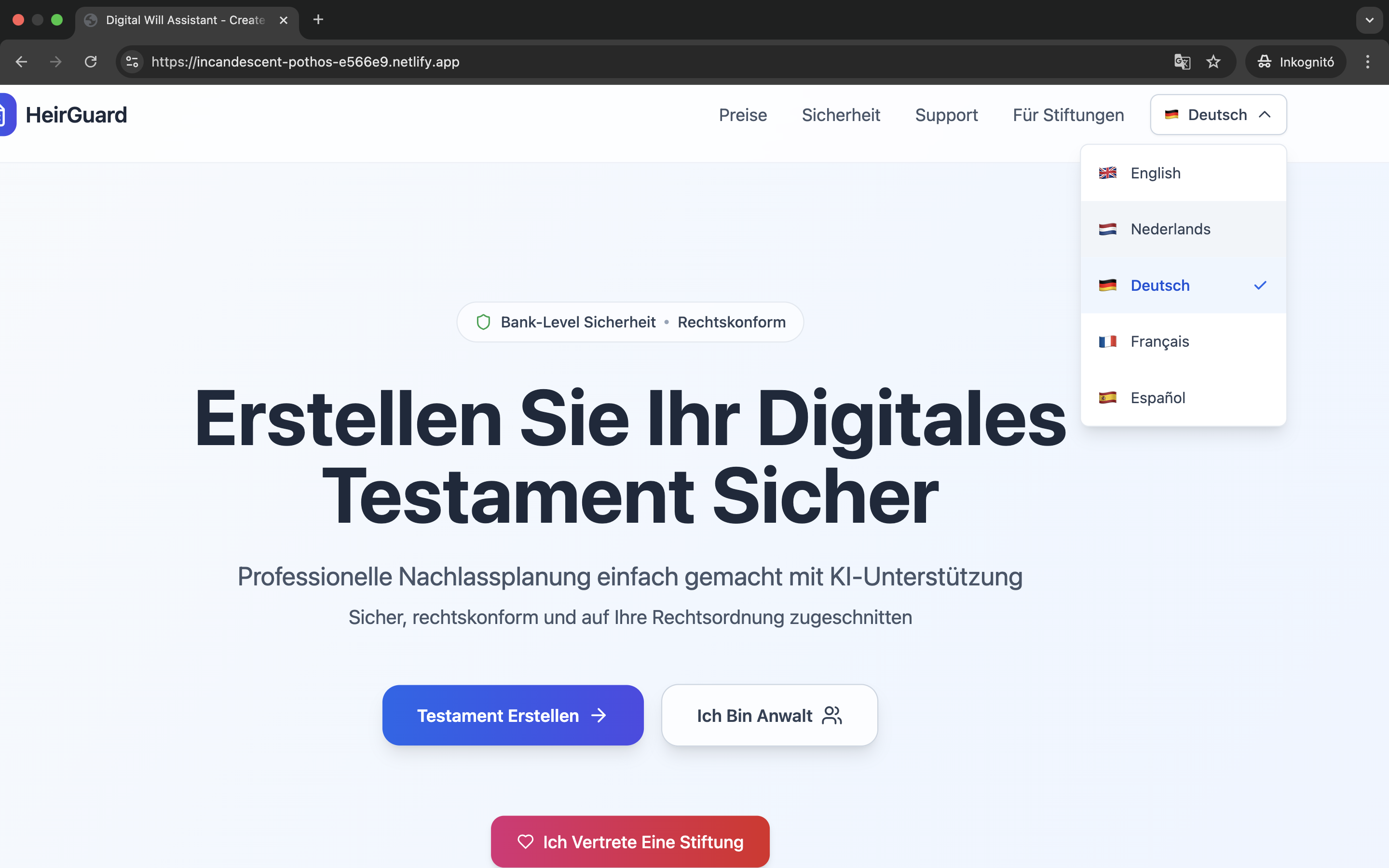Bookmark this page with the star icon

(x=1213, y=62)
